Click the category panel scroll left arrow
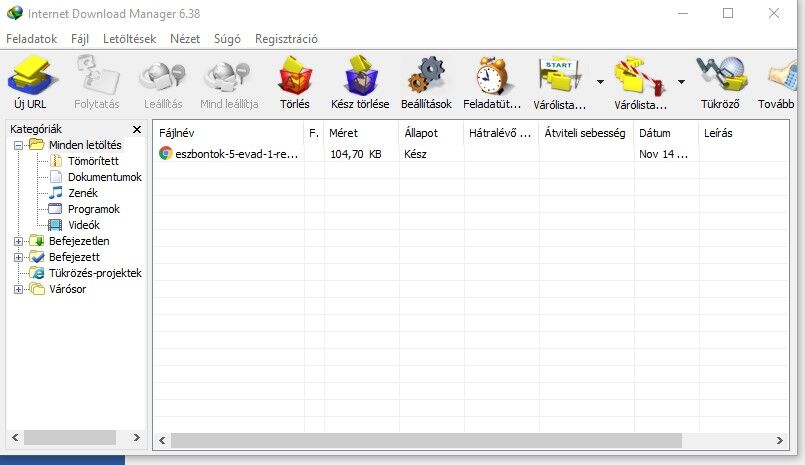The height and width of the screenshot is (465, 805). [x=15, y=438]
